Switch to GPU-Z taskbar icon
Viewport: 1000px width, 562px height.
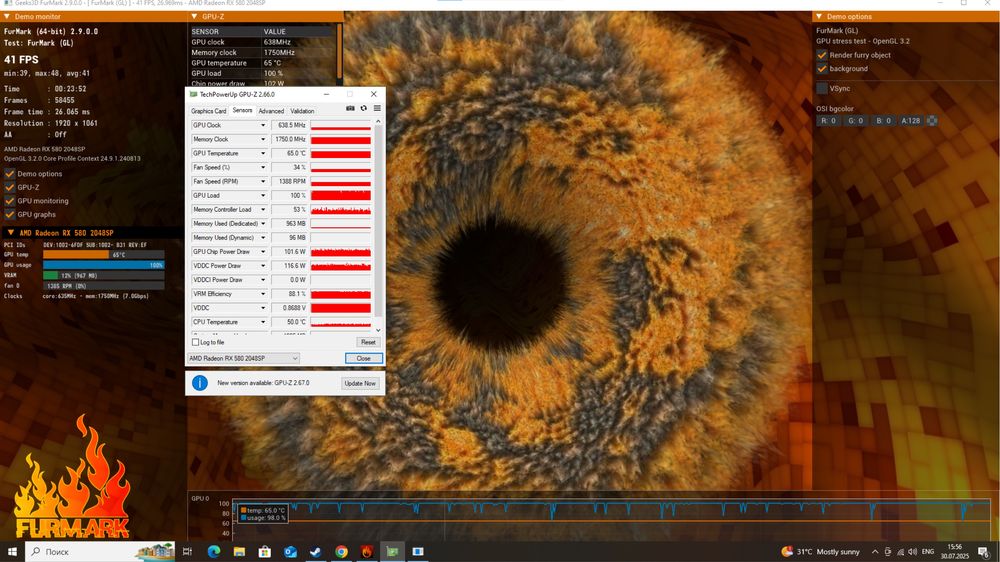click(x=392, y=552)
